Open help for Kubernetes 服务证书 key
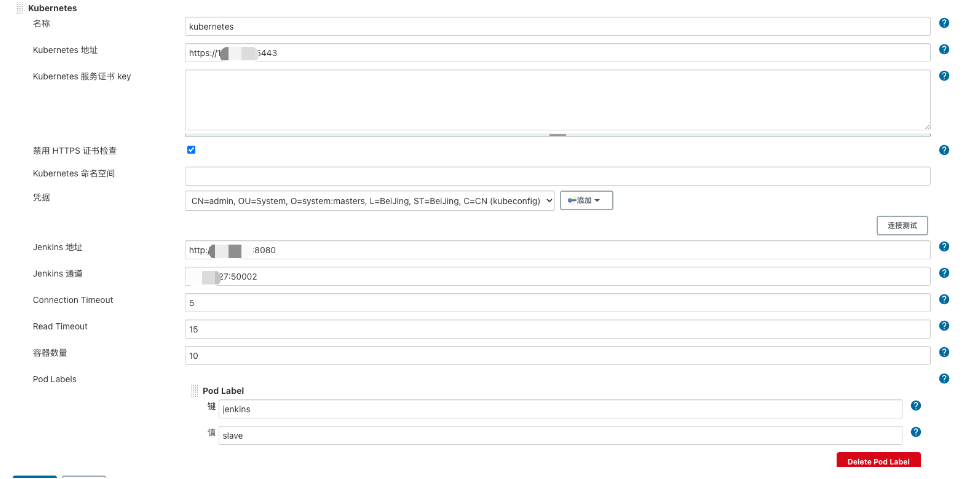The height and width of the screenshot is (479, 977). tap(944, 75)
